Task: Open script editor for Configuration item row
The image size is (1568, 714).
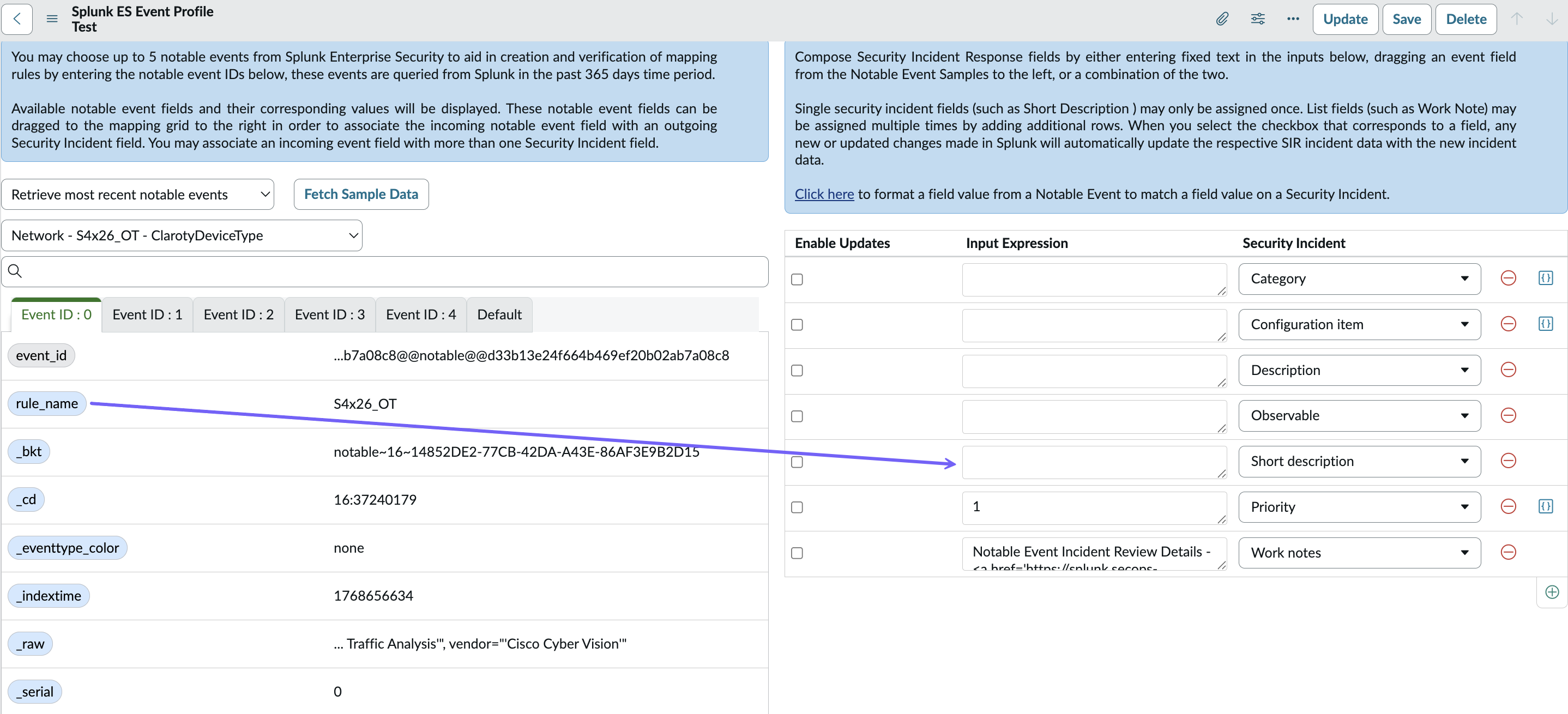Action: point(1546,324)
